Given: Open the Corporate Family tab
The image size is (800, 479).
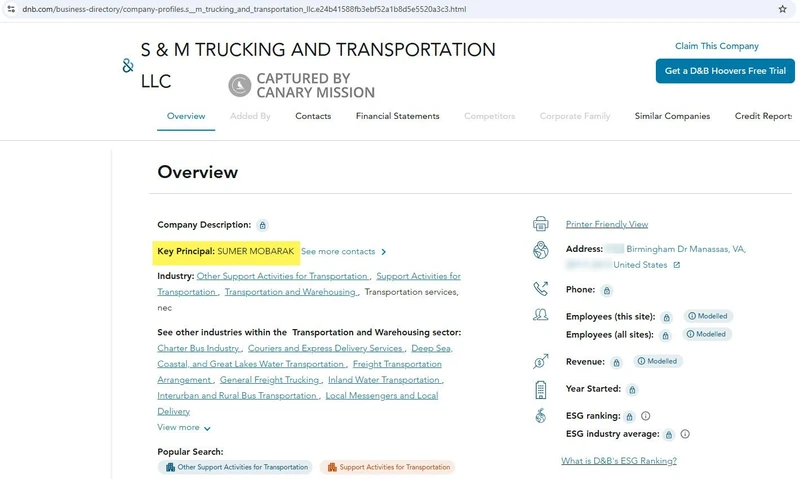Looking at the screenshot, I should (x=574, y=116).
